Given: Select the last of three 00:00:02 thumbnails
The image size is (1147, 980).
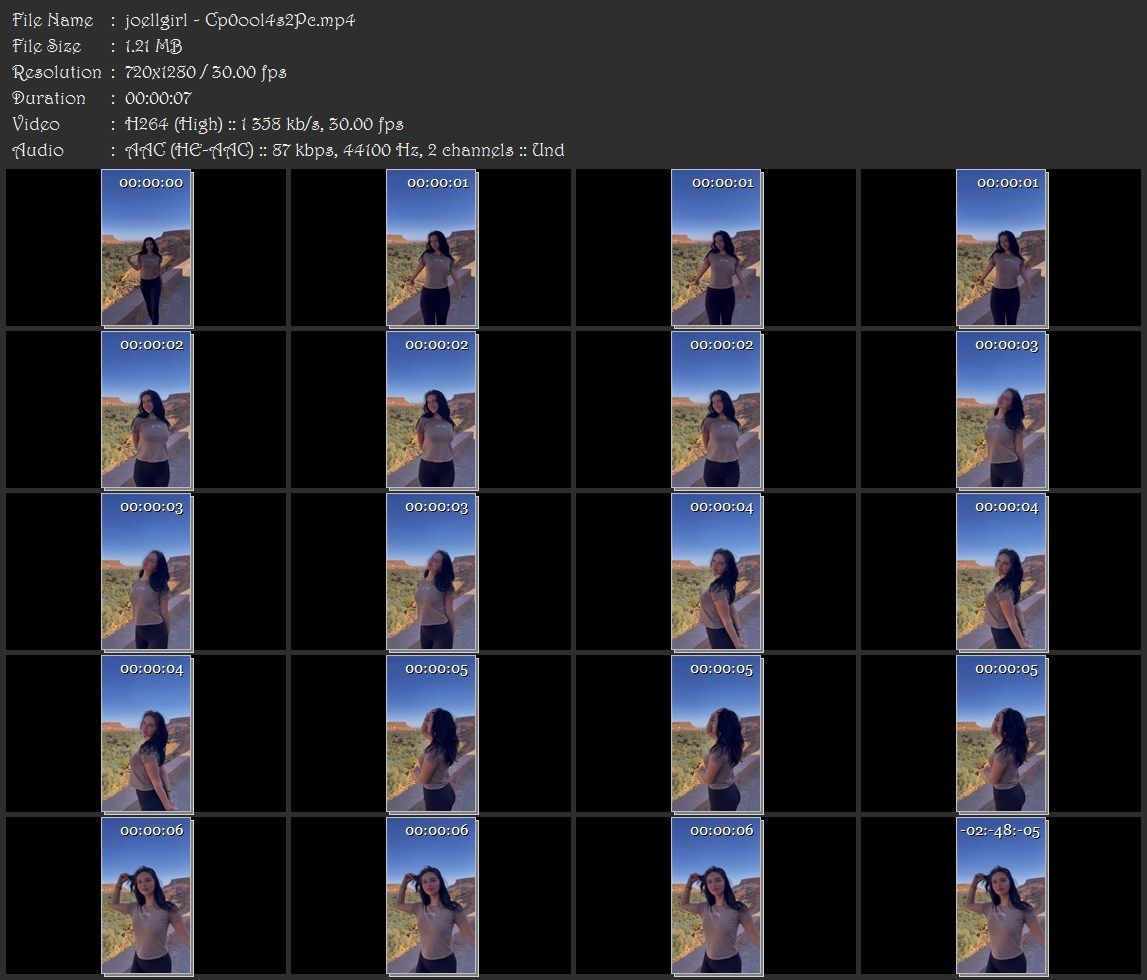Looking at the screenshot, I should [716, 410].
